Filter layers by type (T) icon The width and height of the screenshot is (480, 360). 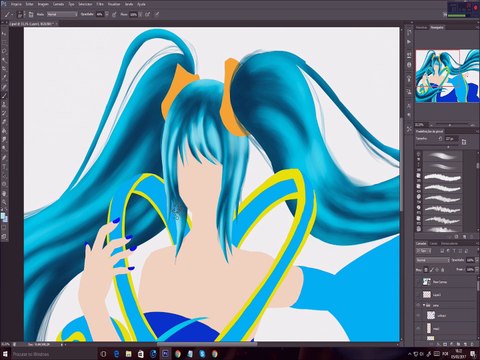[454, 251]
